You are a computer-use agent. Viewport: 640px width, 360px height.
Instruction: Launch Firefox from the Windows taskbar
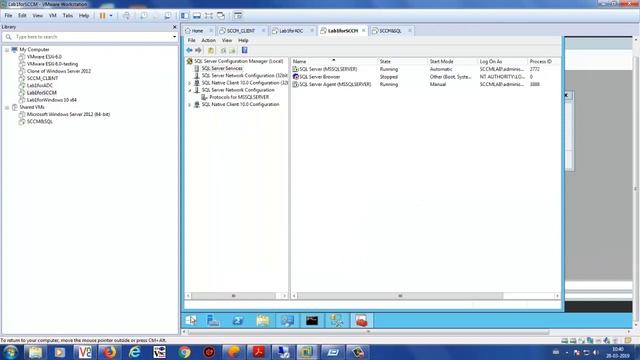109,352
